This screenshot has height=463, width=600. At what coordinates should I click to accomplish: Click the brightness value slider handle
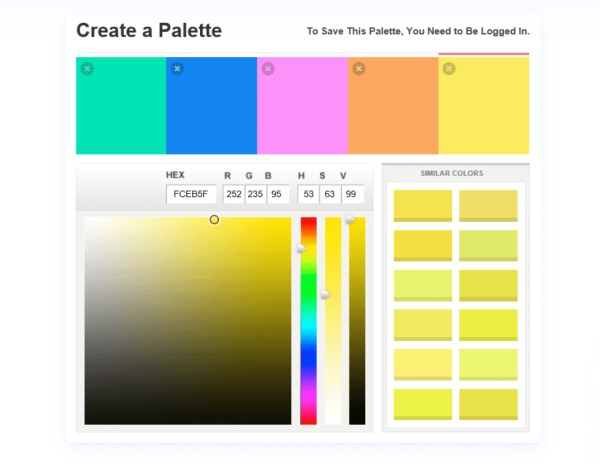click(x=350, y=219)
